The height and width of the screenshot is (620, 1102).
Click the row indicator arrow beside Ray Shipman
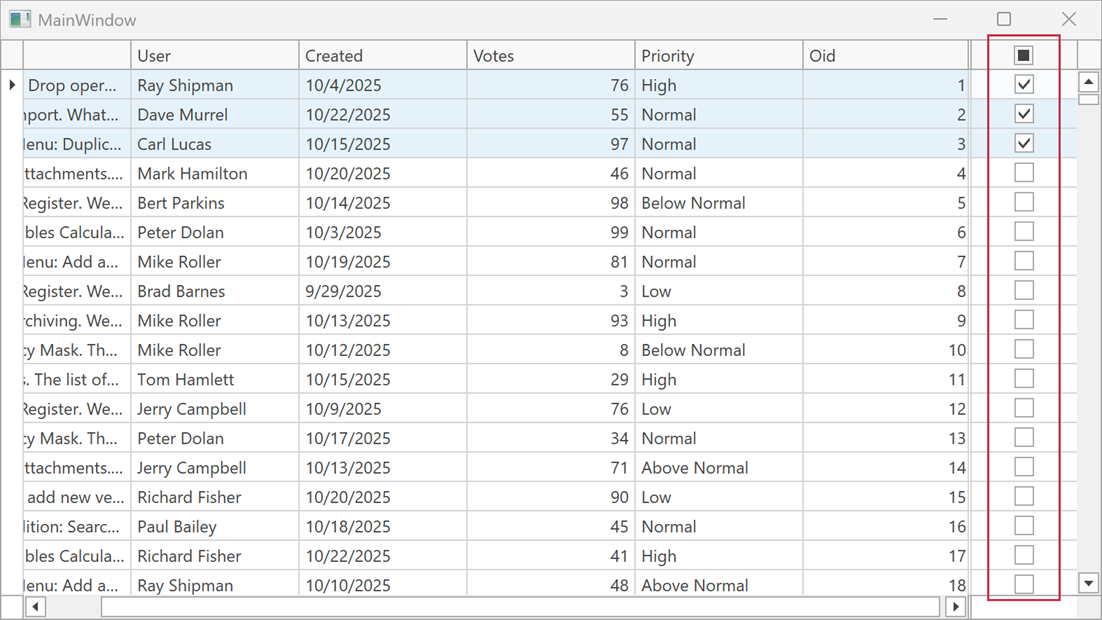[x=11, y=84]
